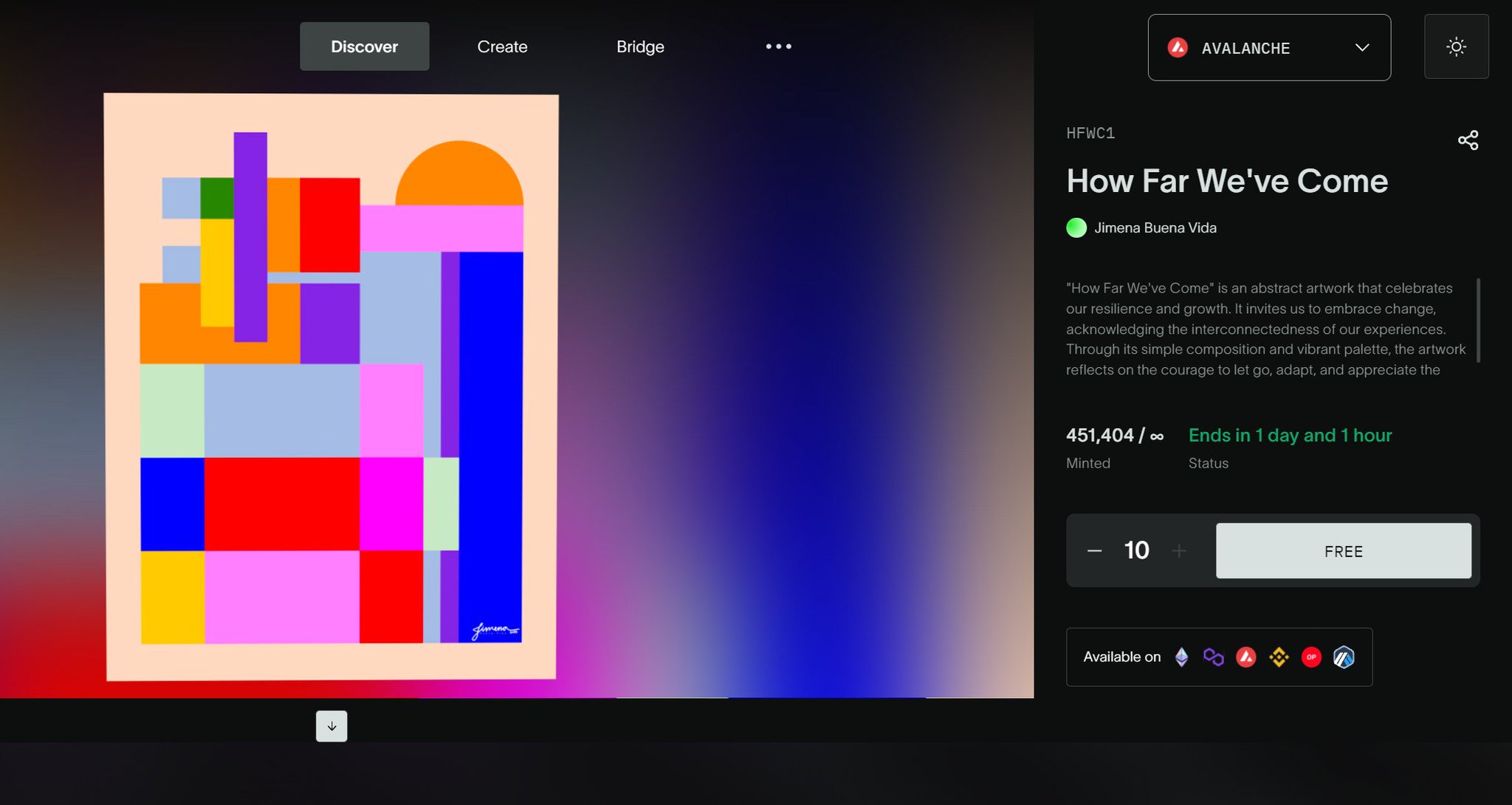Click the Ethereum chain icon
This screenshot has height=805, width=1512.
[1181, 657]
